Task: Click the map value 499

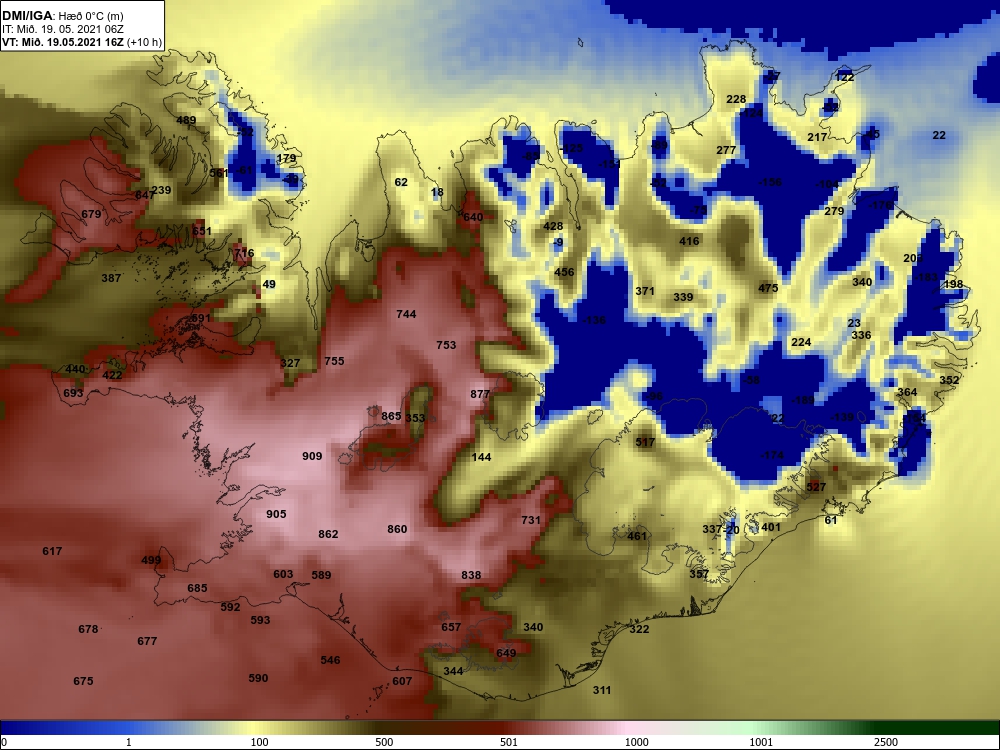Action: [x=151, y=561]
